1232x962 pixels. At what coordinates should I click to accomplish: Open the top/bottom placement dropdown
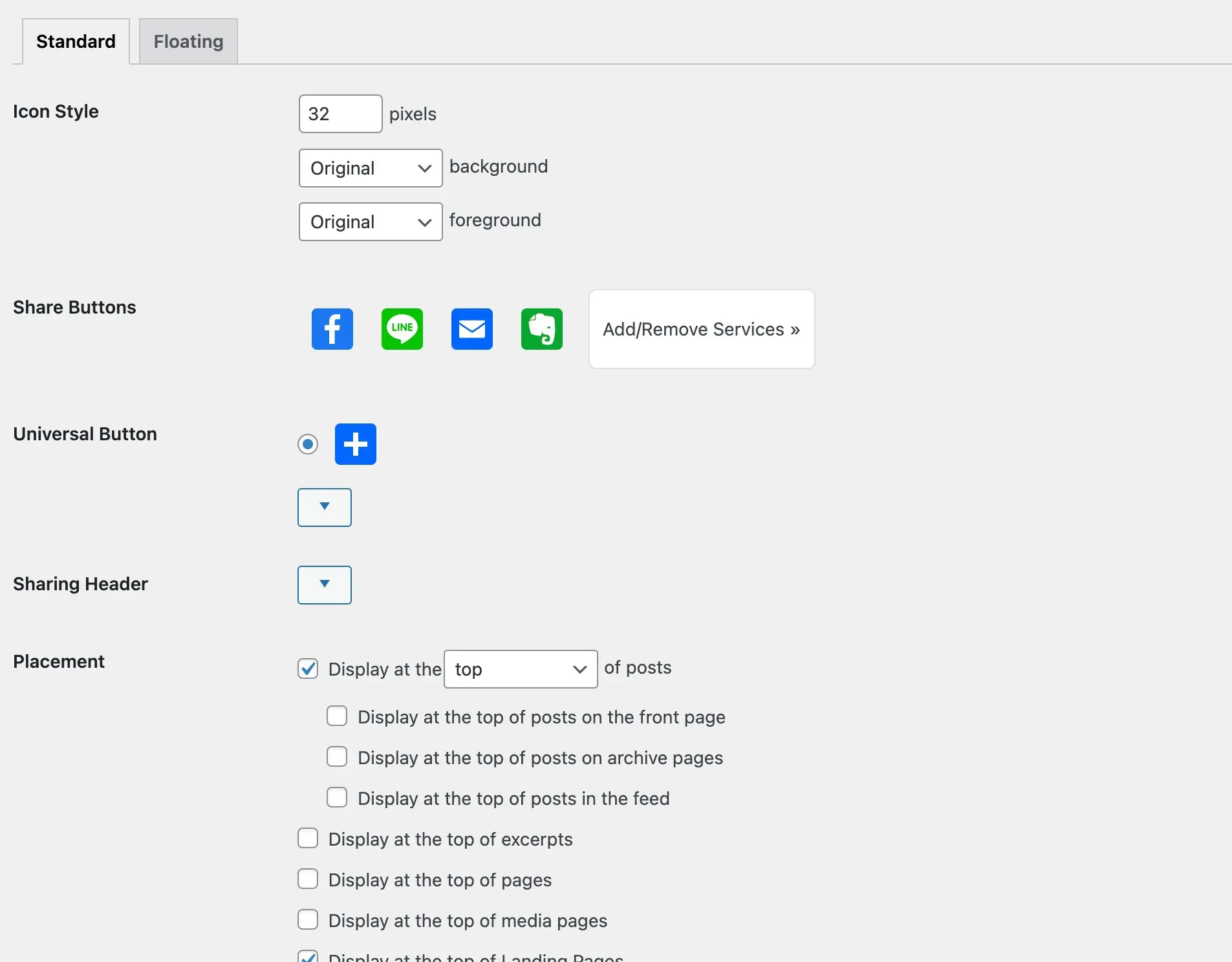pos(521,669)
